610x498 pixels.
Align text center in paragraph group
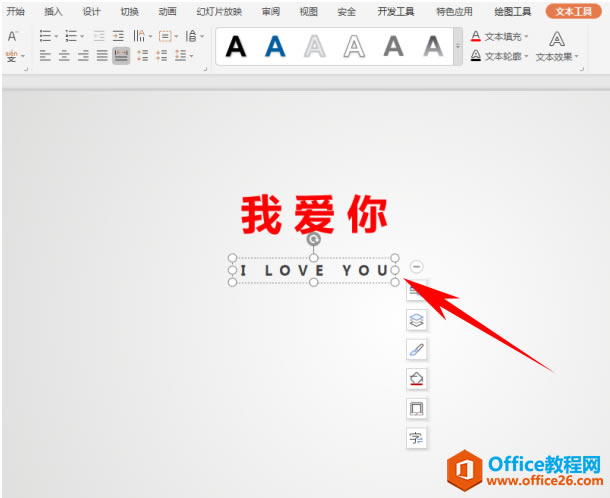click(64, 56)
